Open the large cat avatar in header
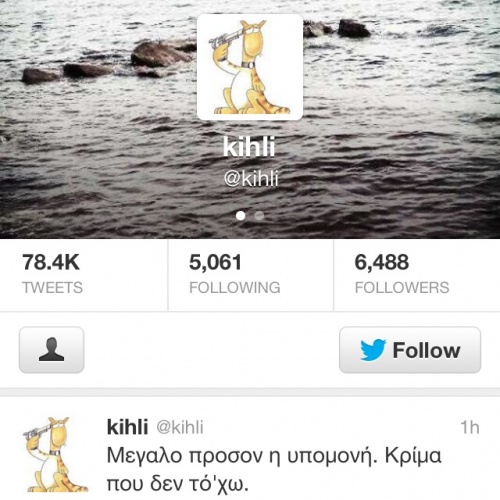Screen dimensions: 500x500 tap(250, 67)
